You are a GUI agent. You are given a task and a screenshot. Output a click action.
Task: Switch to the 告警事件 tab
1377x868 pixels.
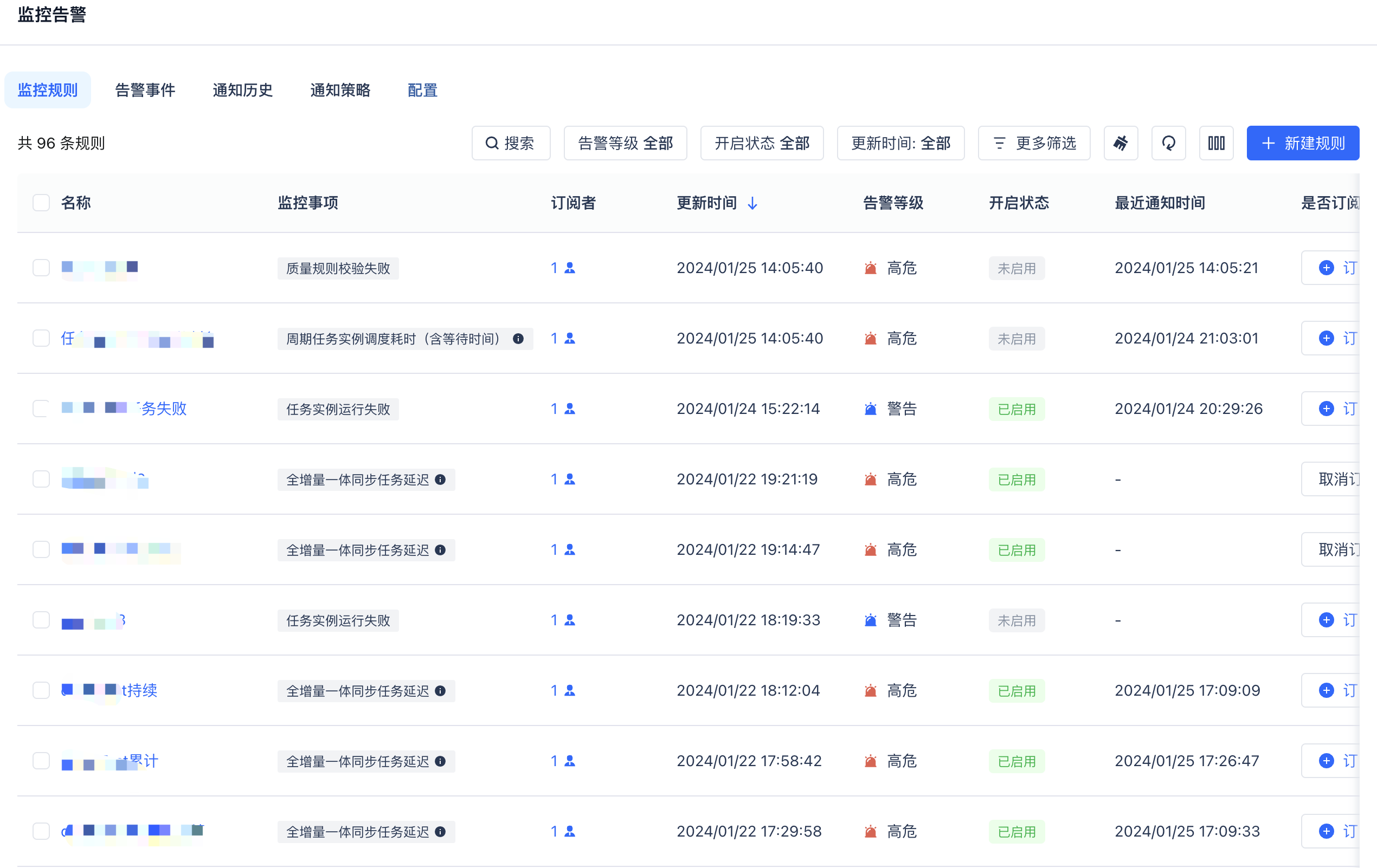click(x=145, y=90)
